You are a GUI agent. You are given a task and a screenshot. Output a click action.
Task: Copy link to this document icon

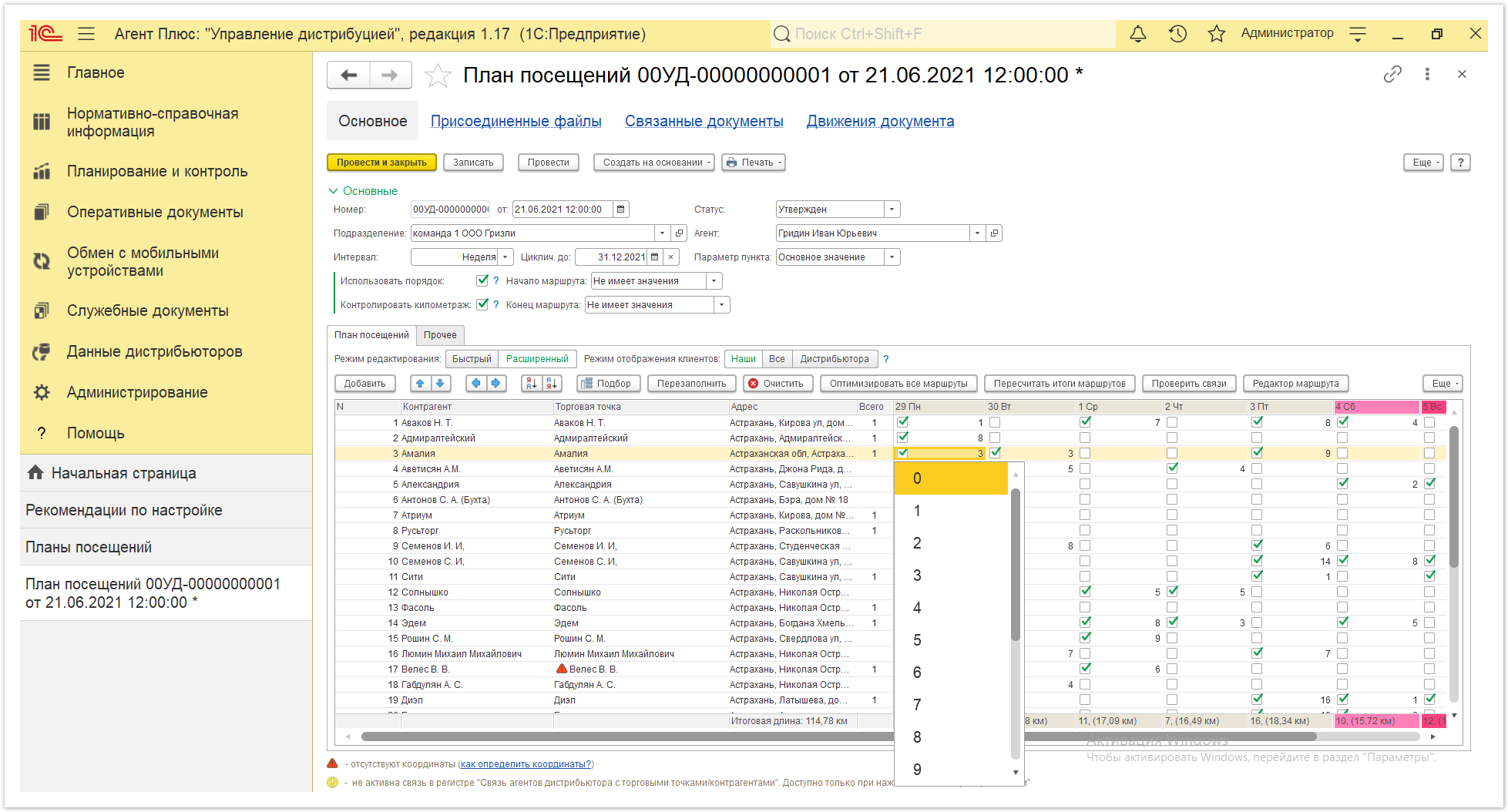[1392, 75]
